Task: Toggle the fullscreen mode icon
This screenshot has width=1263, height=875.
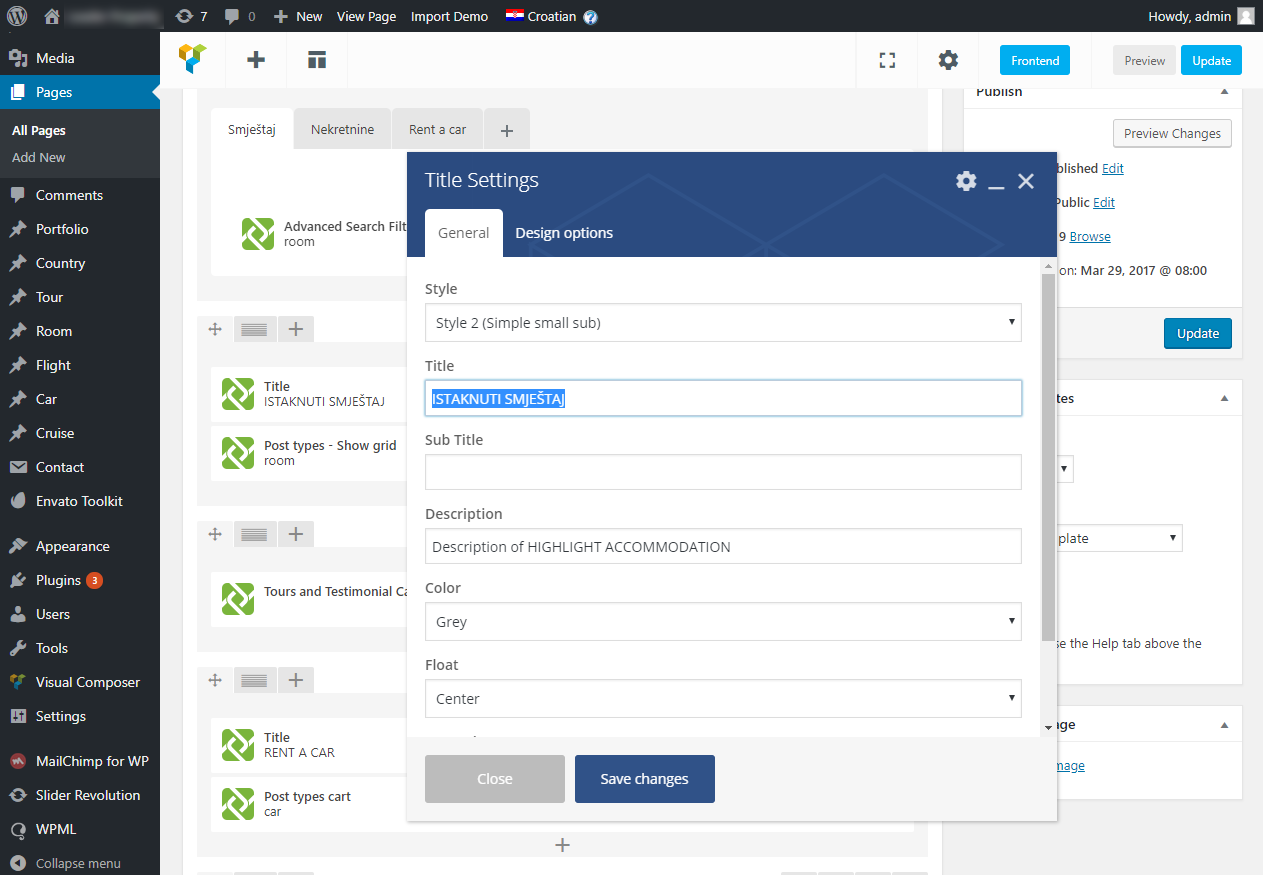Action: click(887, 60)
